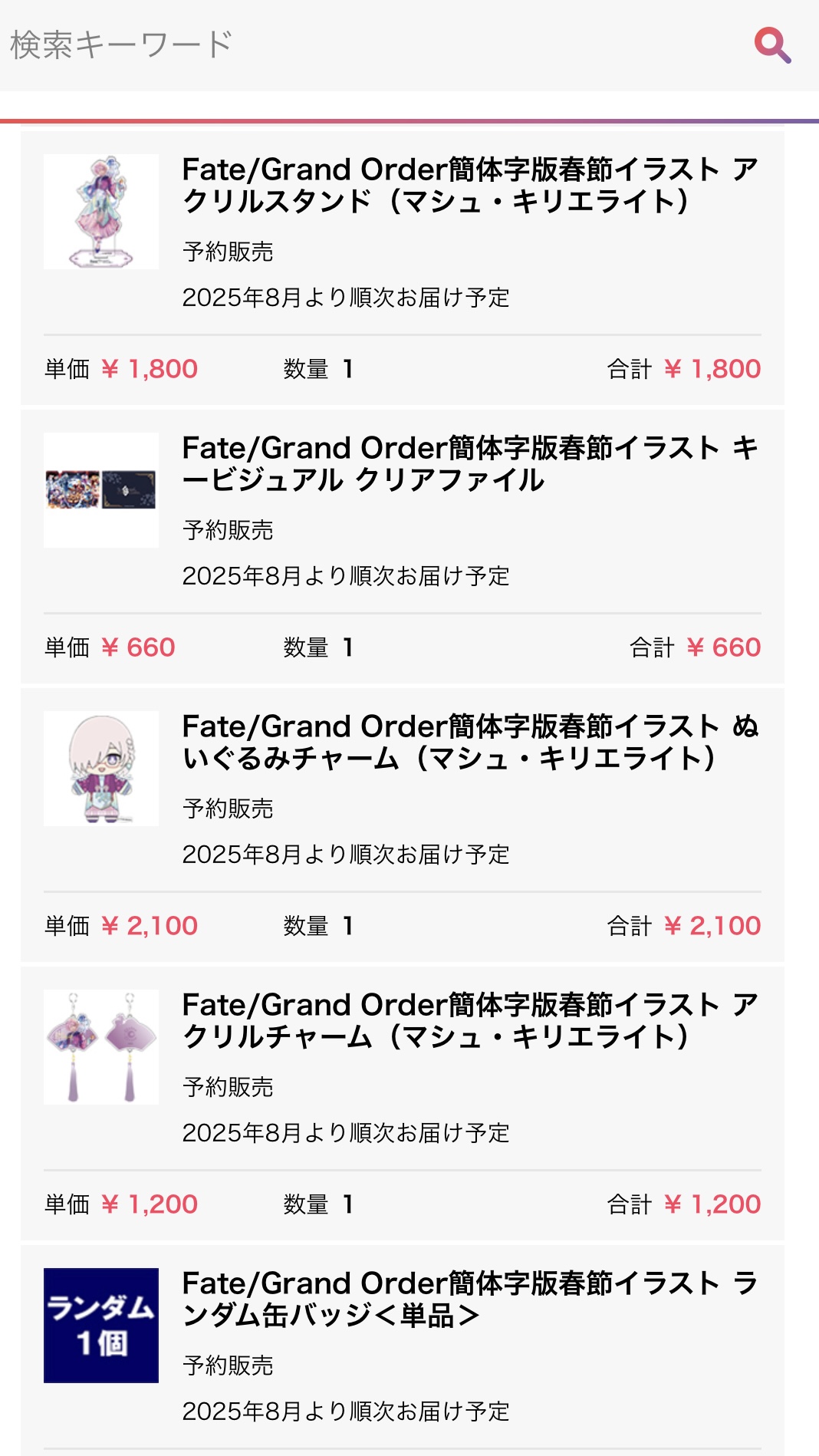Open ぬいぐるみチャーム(マシュ・キリエライト) product title
Image resolution: width=819 pixels, height=1456 pixels.
(x=469, y=742)
